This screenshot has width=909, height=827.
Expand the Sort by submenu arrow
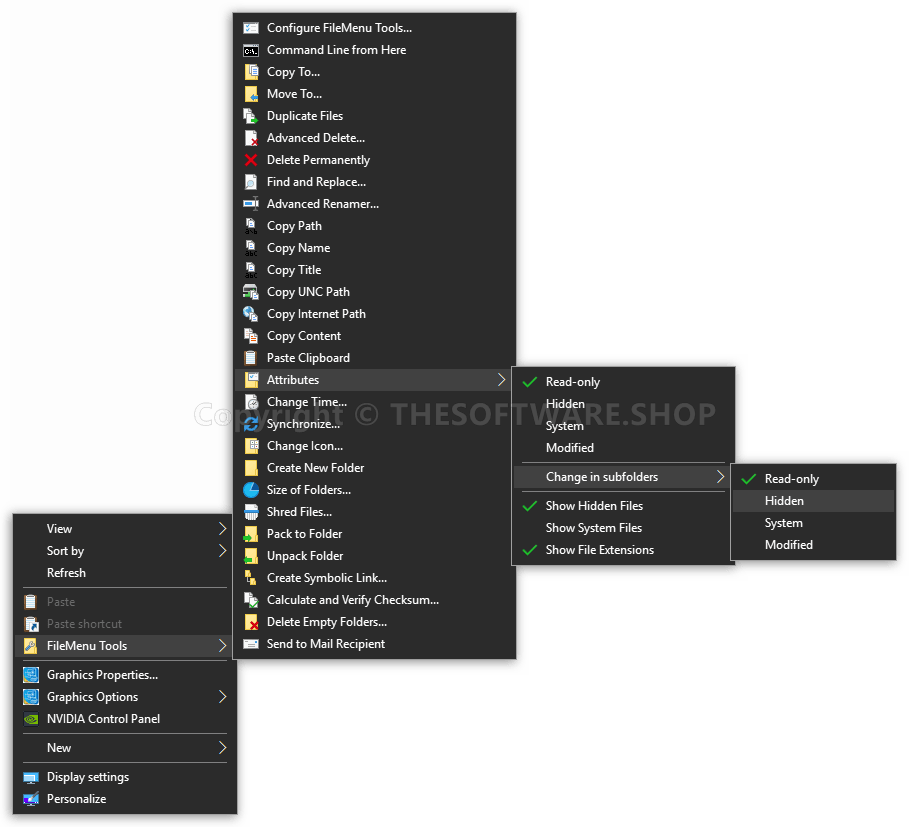pyautogui.click(x=223, y=551)
